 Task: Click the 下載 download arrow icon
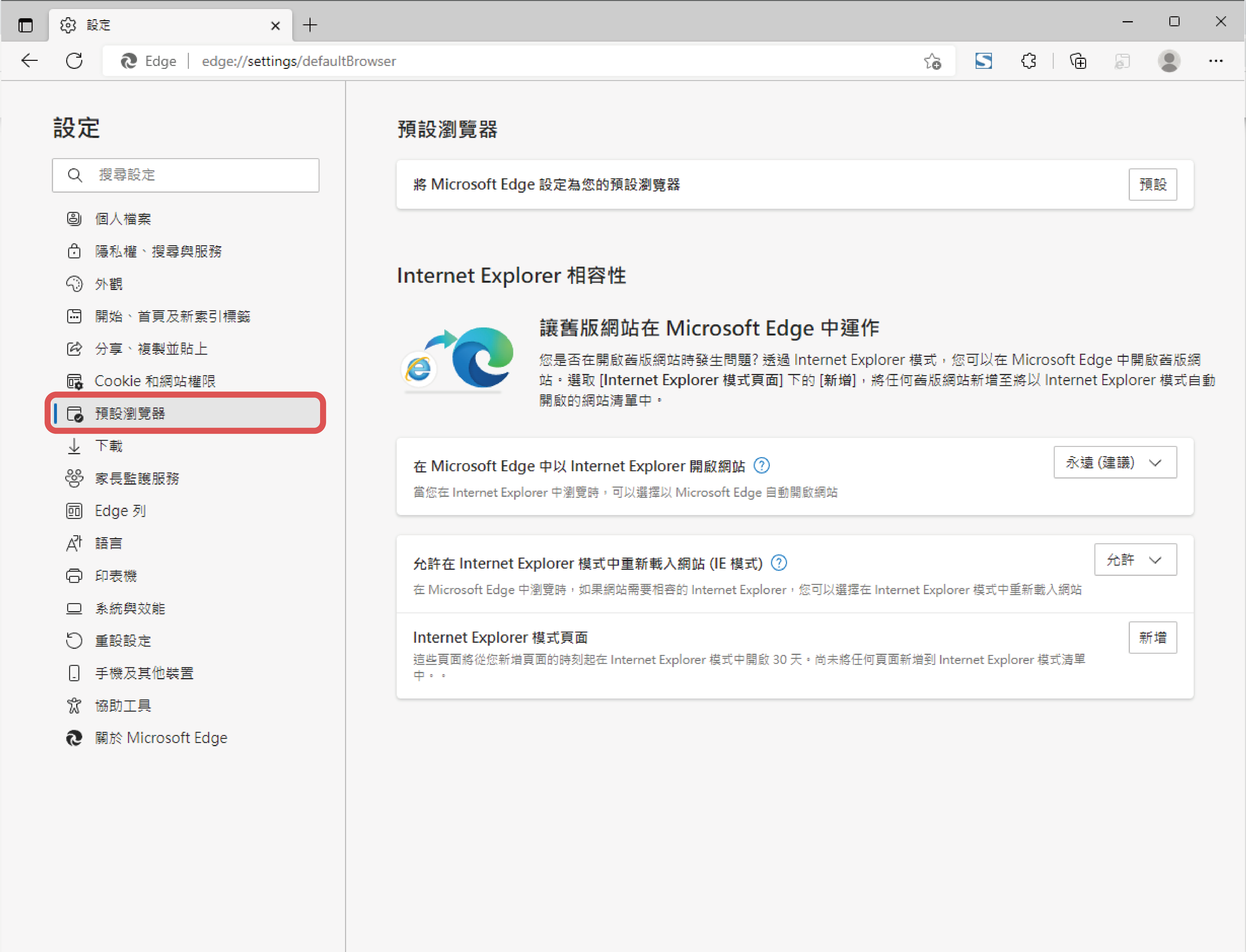point(74,446)
